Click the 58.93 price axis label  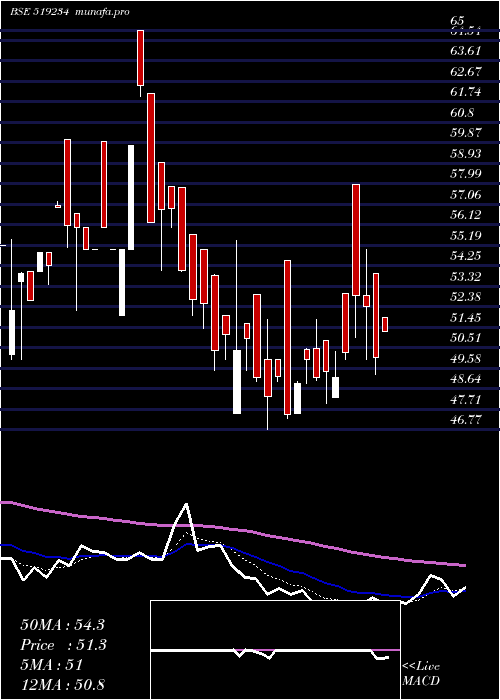[466, 153]
